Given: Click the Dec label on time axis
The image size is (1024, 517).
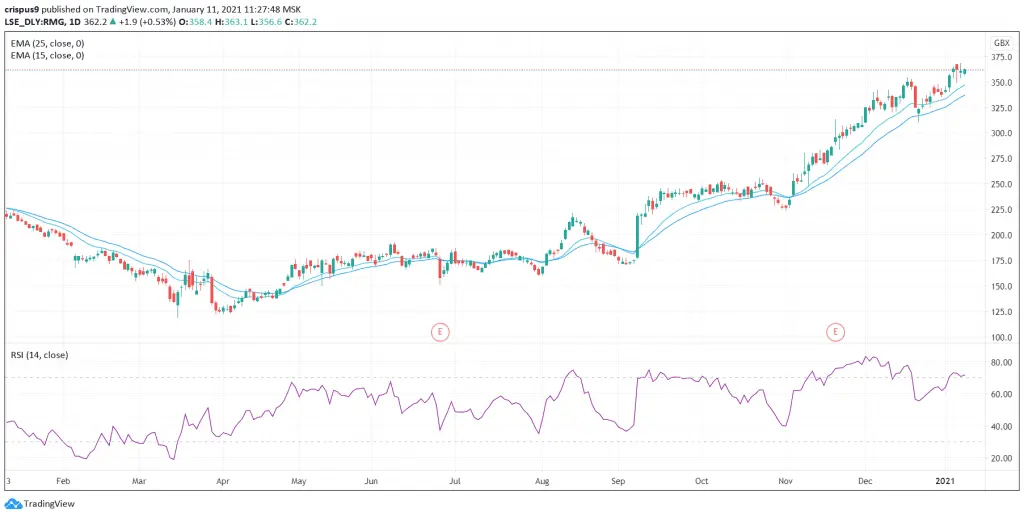Looking at the screenshot, I should [x=866, y=482].
